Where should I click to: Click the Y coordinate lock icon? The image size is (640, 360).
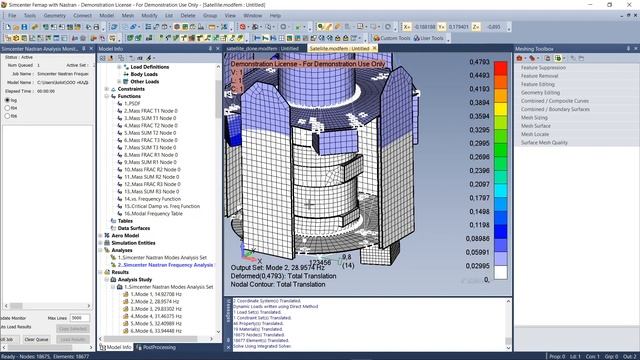click(441, 27)
